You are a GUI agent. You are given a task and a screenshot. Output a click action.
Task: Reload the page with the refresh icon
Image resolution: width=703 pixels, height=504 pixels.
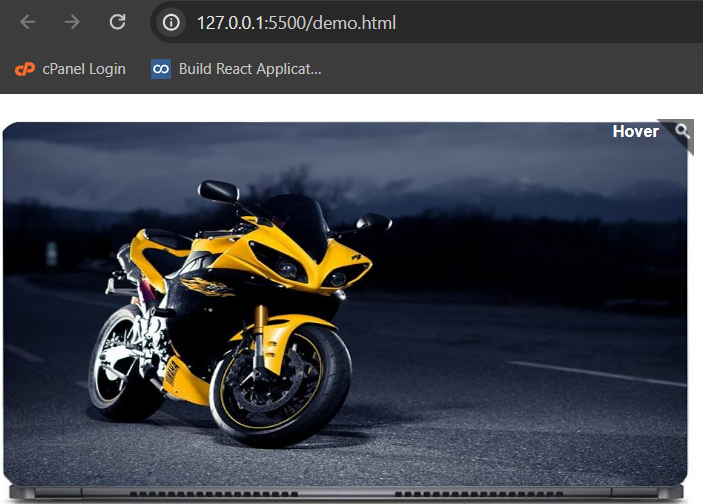point(117,22)
